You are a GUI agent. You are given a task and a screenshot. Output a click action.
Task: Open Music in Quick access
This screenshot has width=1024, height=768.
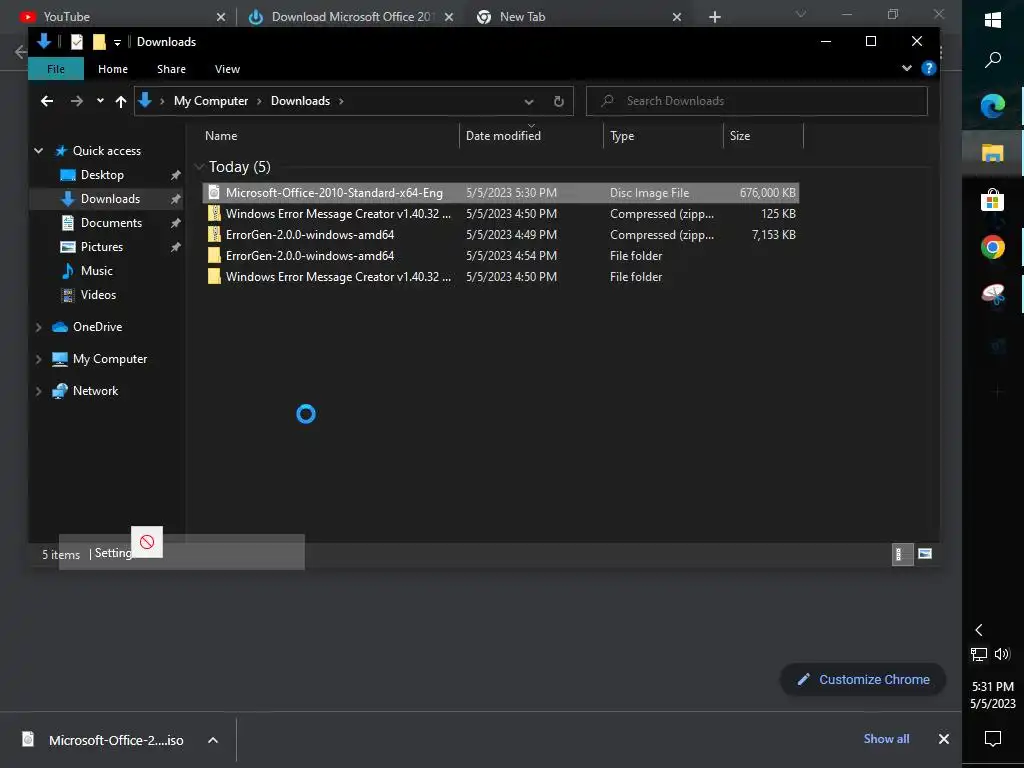[96, 270]
